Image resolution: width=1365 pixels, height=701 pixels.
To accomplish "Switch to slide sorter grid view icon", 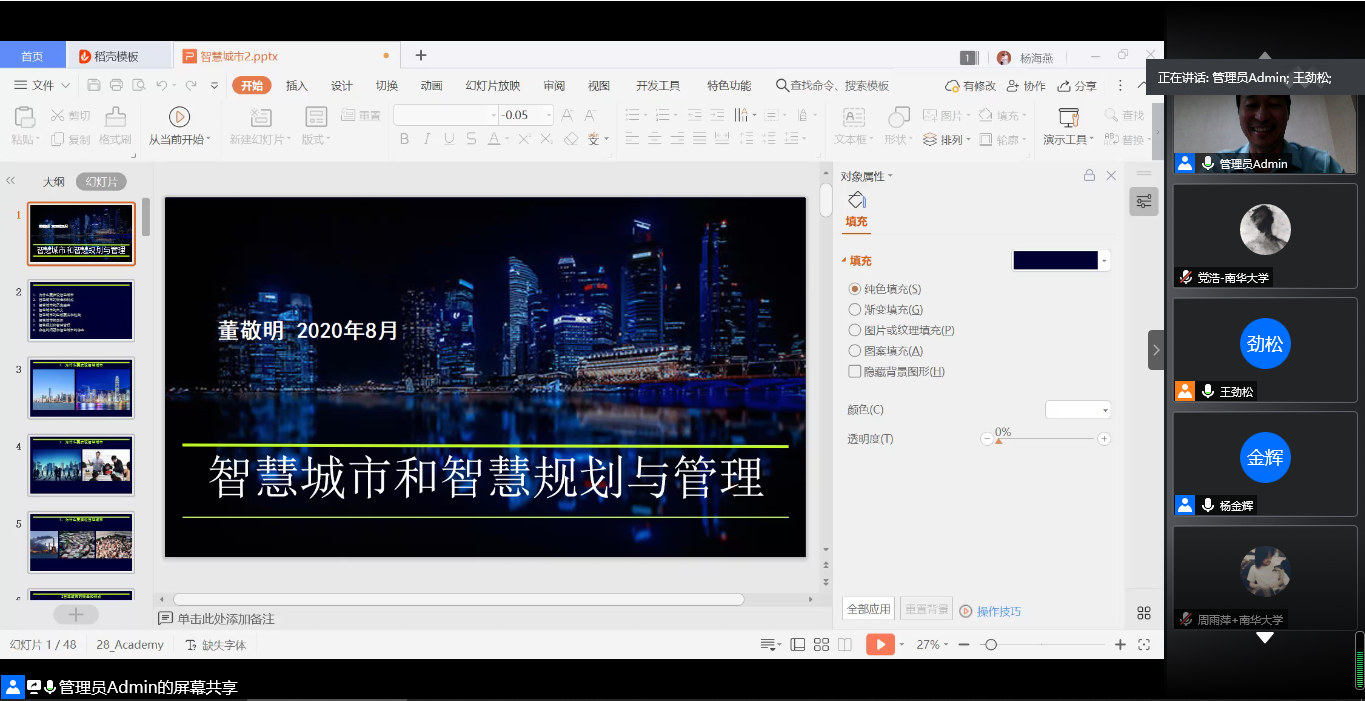I will (821, 645).
